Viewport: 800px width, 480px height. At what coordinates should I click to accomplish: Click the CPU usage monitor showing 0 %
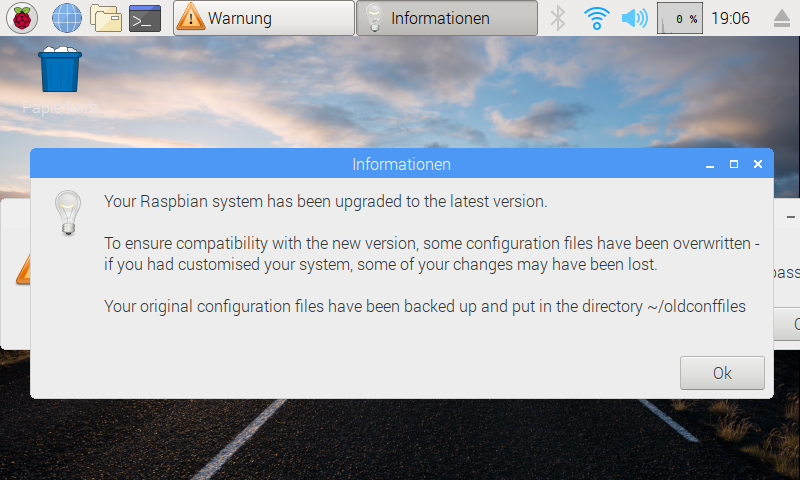point(680,18)
